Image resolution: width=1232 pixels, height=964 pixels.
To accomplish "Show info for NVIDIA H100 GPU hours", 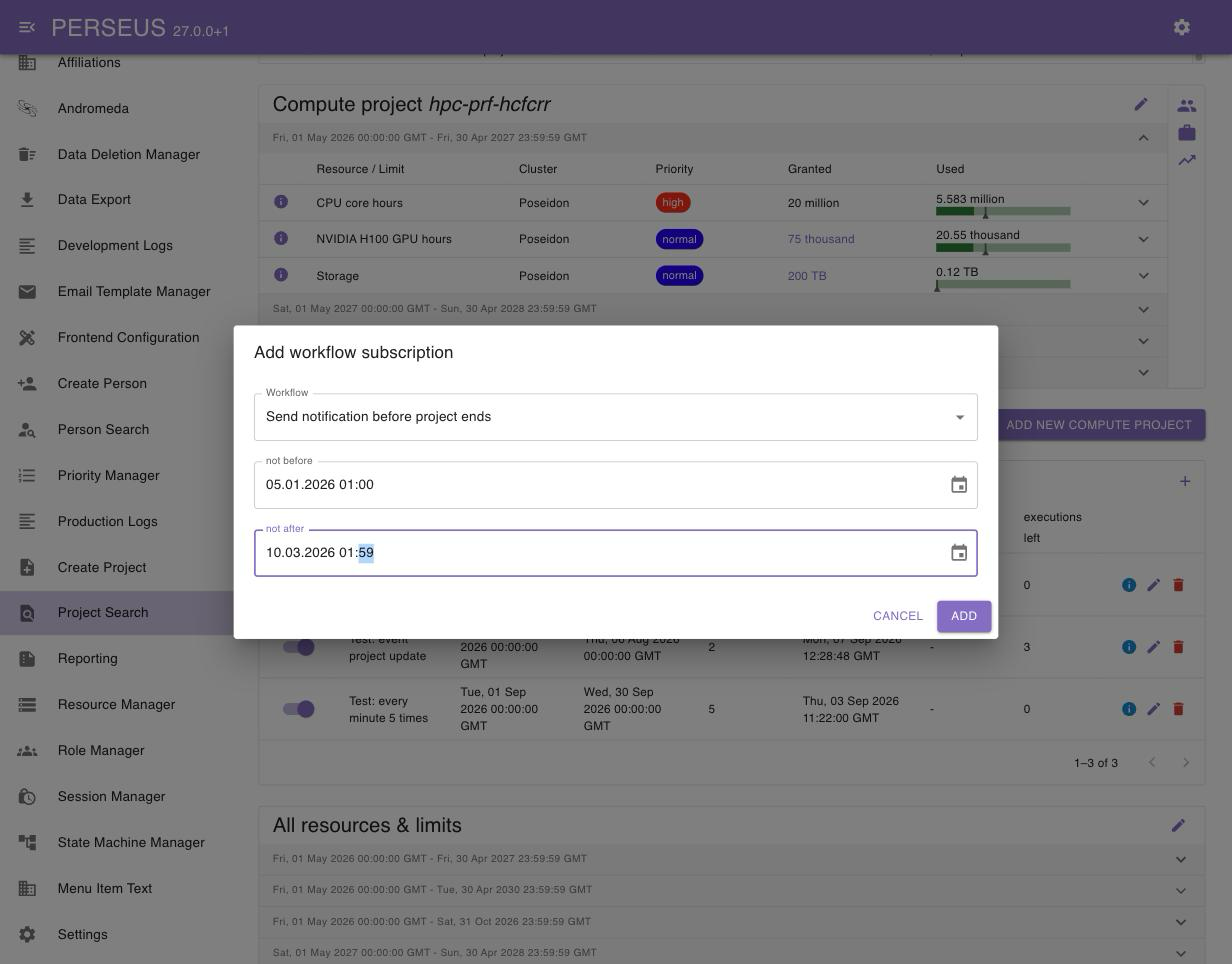I will point(281,238).
